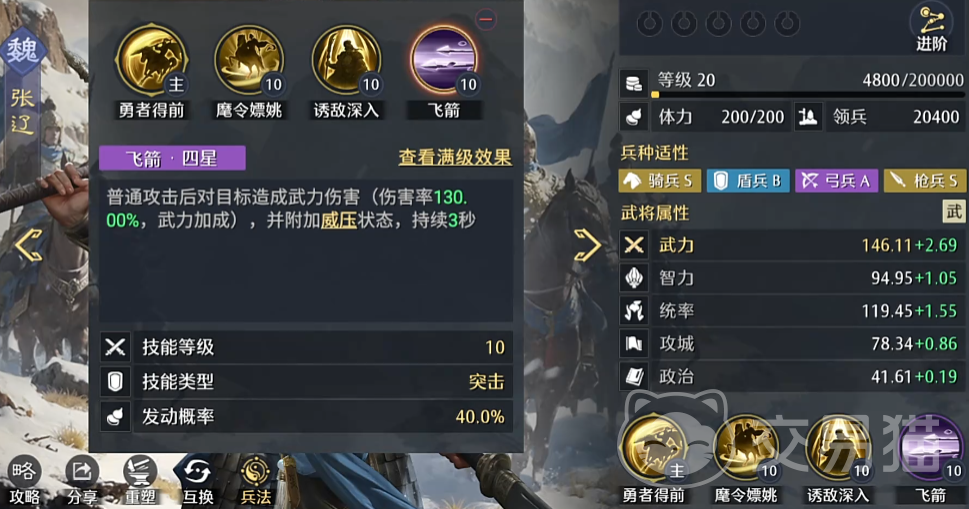Open the 攻略 strategy guide icon
969x509 pixels.
[x=24, y=481]
